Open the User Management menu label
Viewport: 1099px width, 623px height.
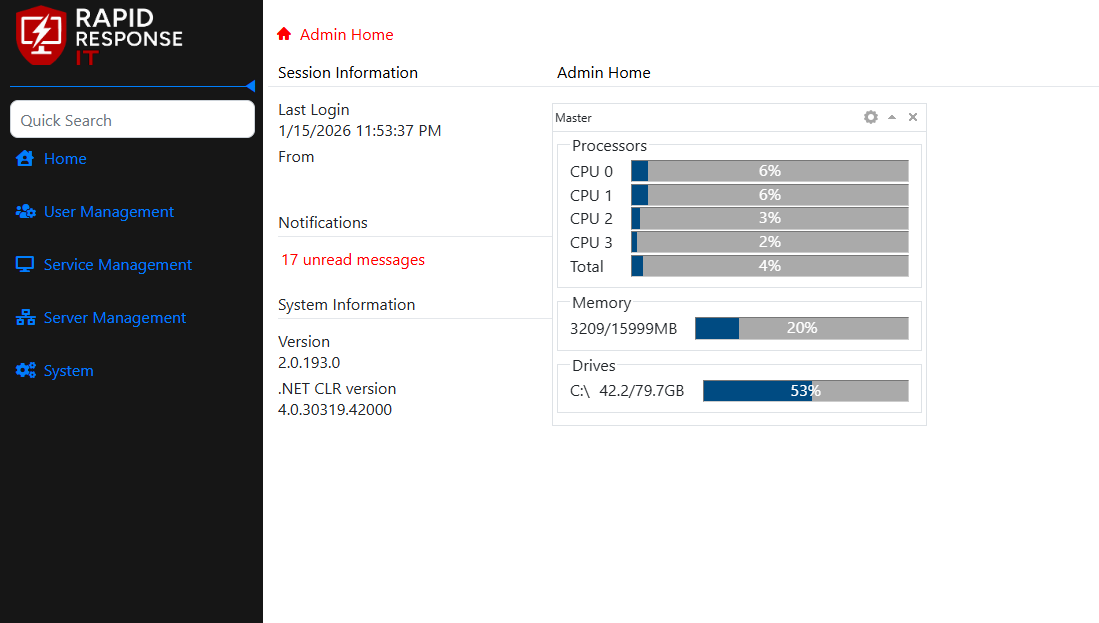point(109,212)
